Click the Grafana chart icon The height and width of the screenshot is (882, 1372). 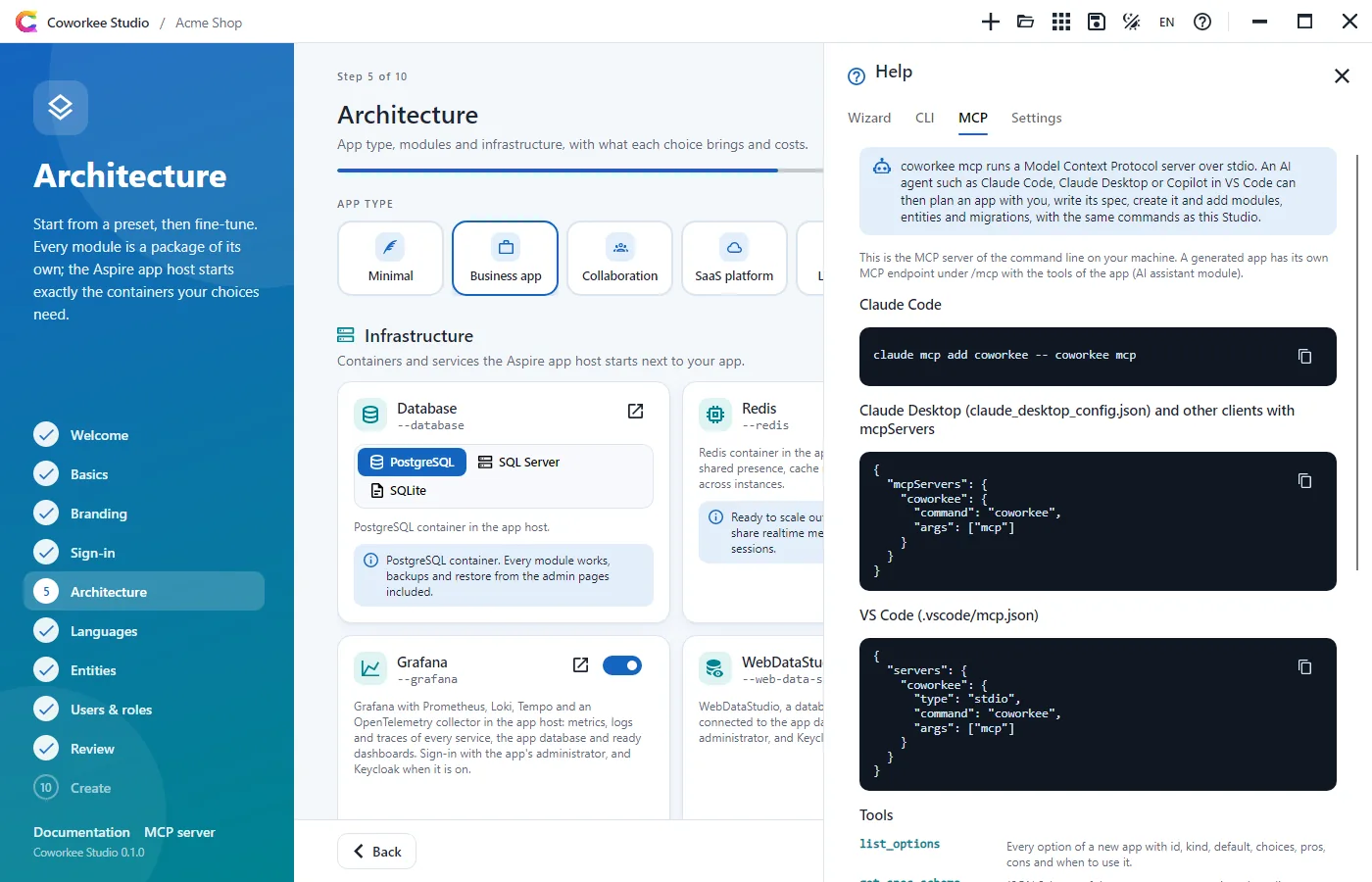click(x=370, y=668)
